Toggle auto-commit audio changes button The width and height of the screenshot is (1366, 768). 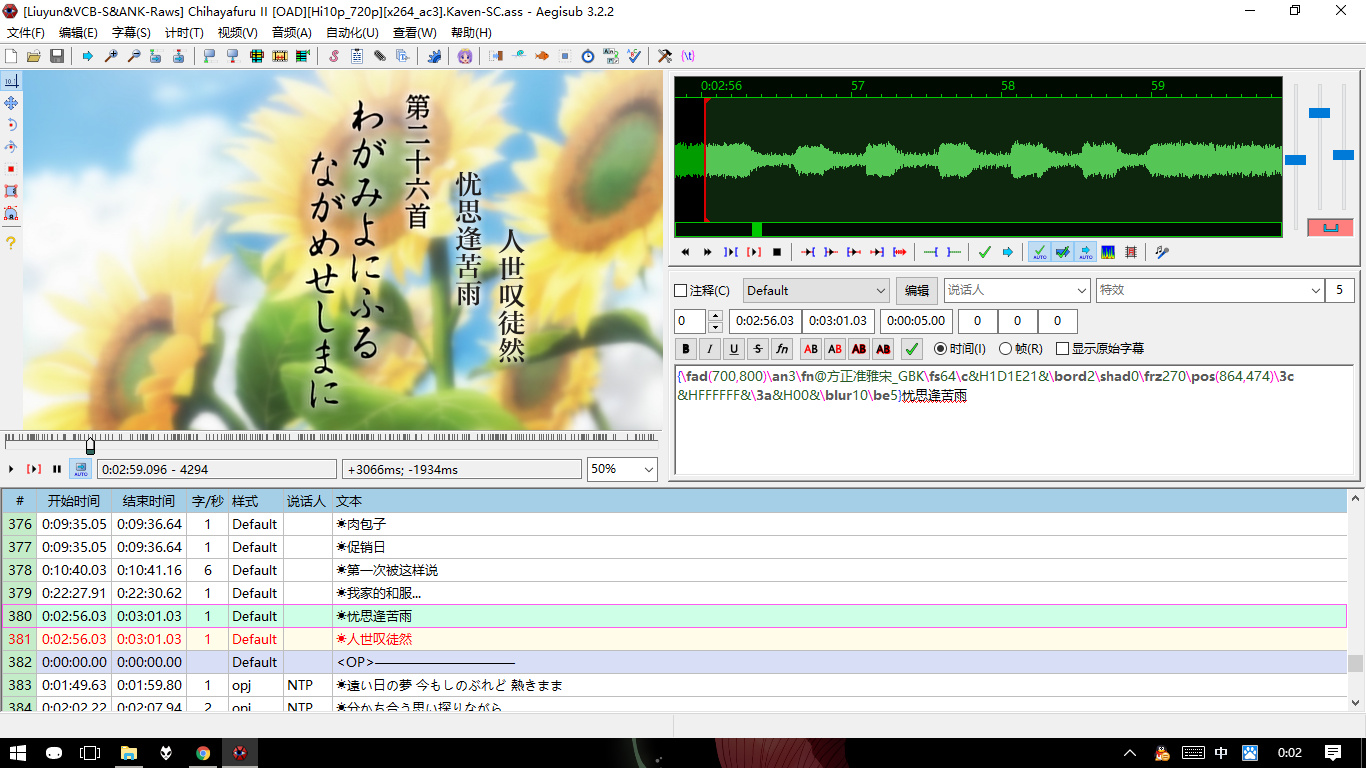tap(1040, 252)
